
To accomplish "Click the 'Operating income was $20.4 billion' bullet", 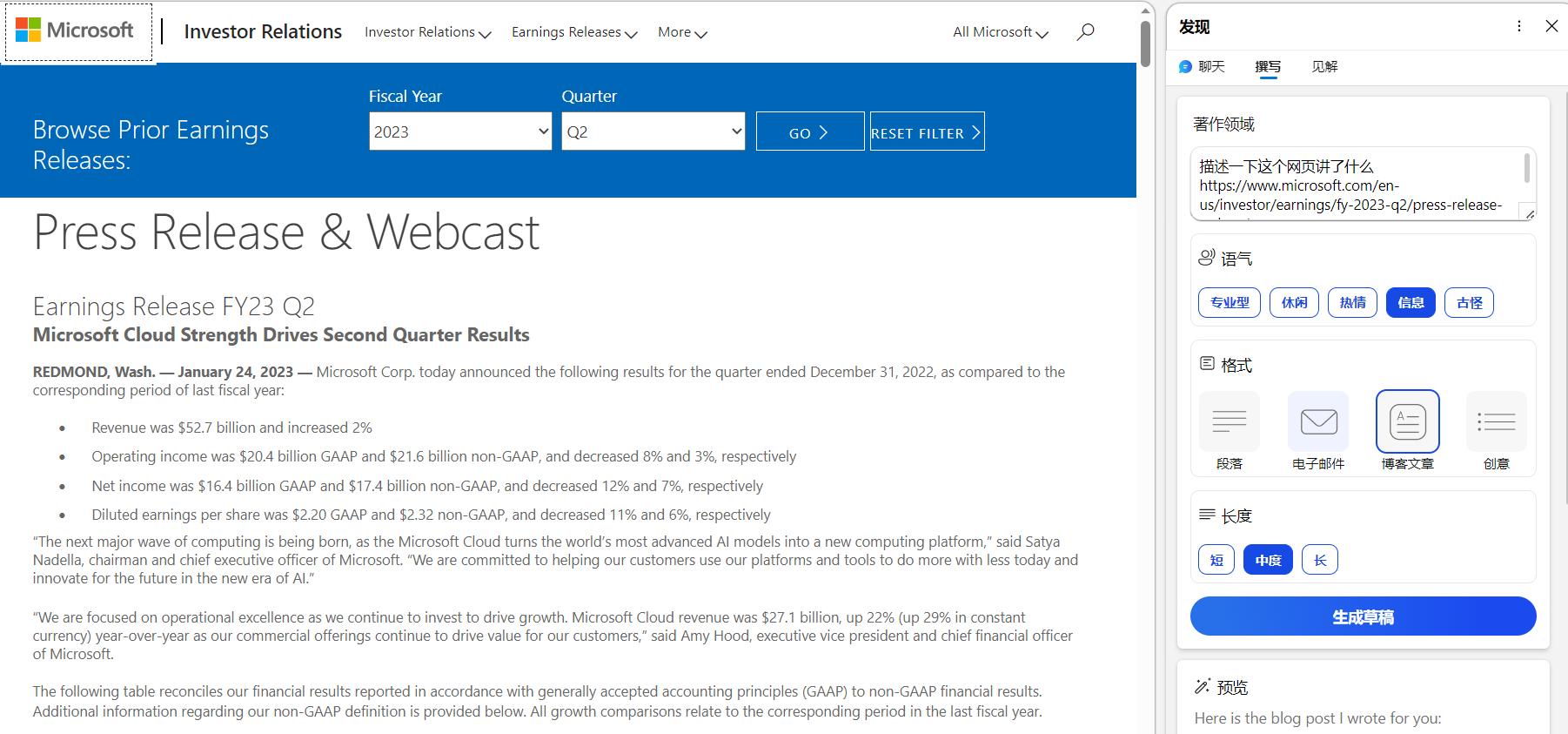I will coord(444,456).
